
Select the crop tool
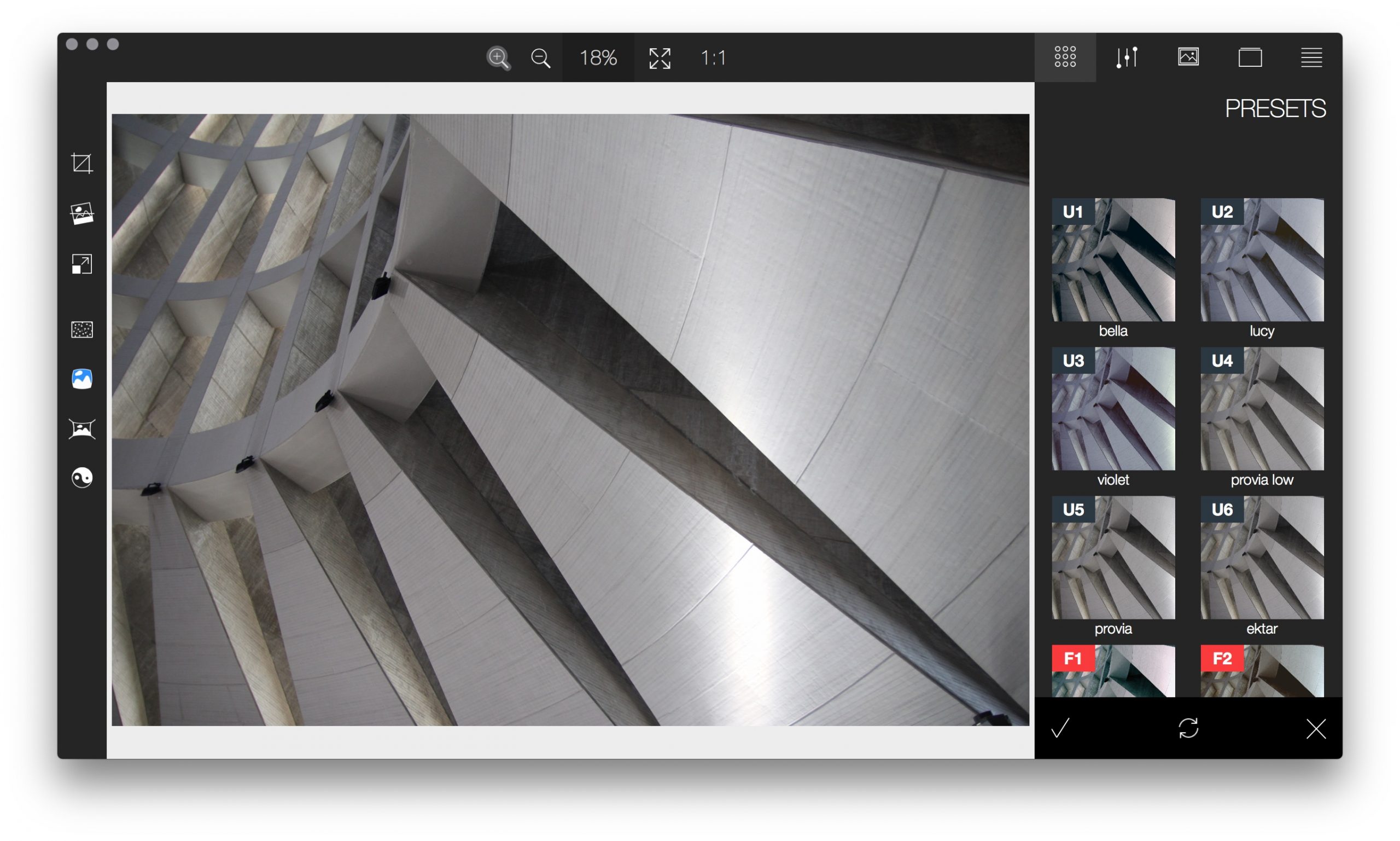click(82, 163)
